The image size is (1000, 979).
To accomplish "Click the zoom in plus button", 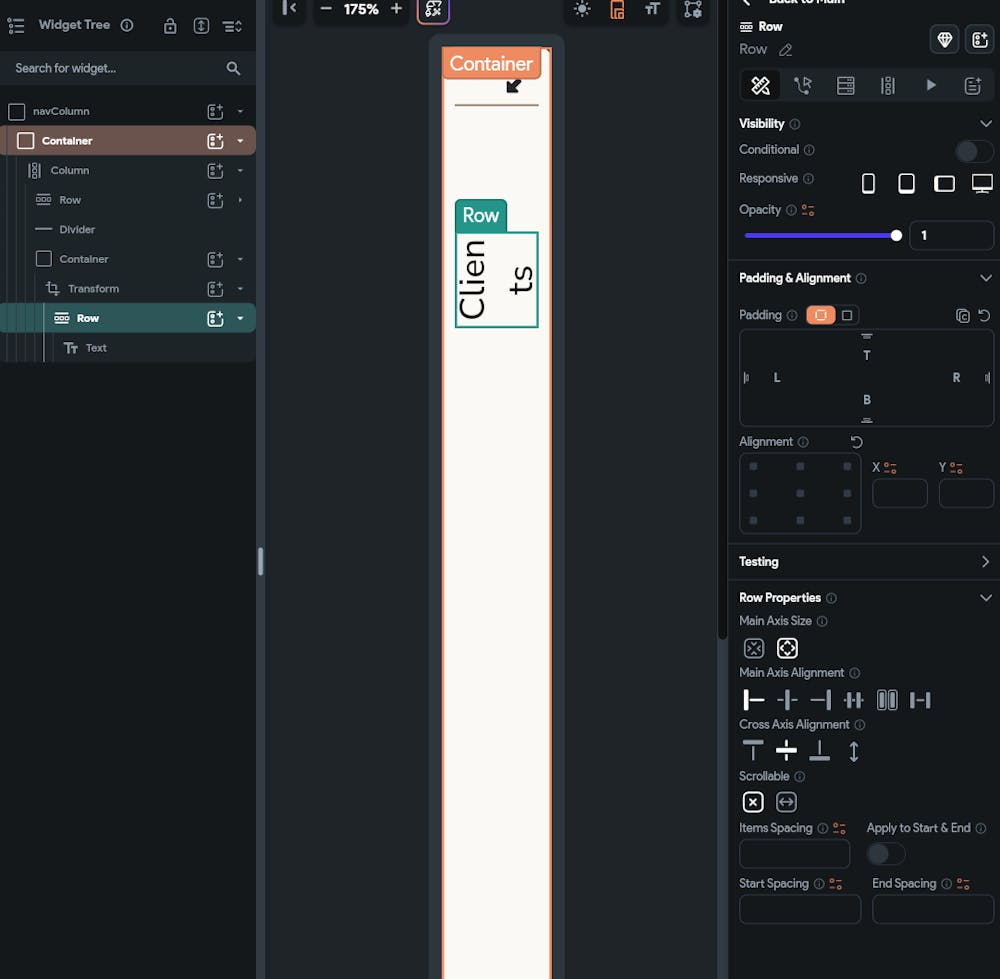I will (x=396, y=9).
